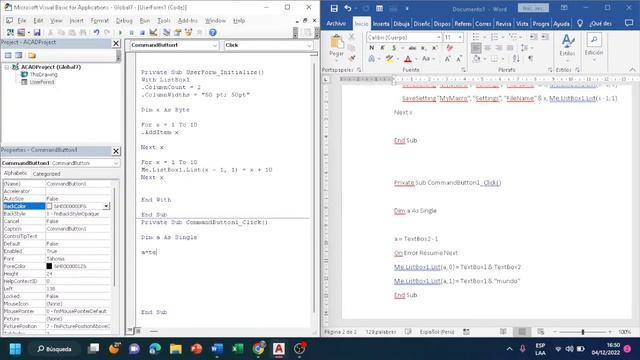Viewport: 640px width, 360px height.
Task: Open Object Browser from the VBA toolbar
Action: click(189, 32)
